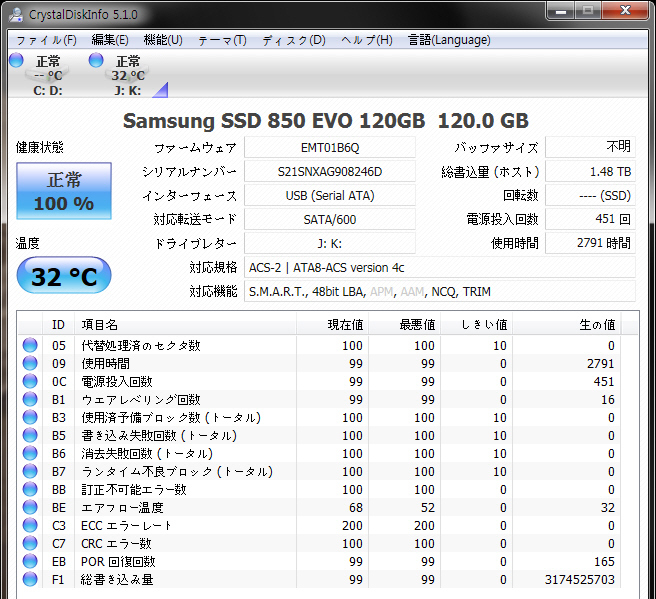Click the power on hours field 2791 時間
The image size is (656, 599).
[590, 243]
